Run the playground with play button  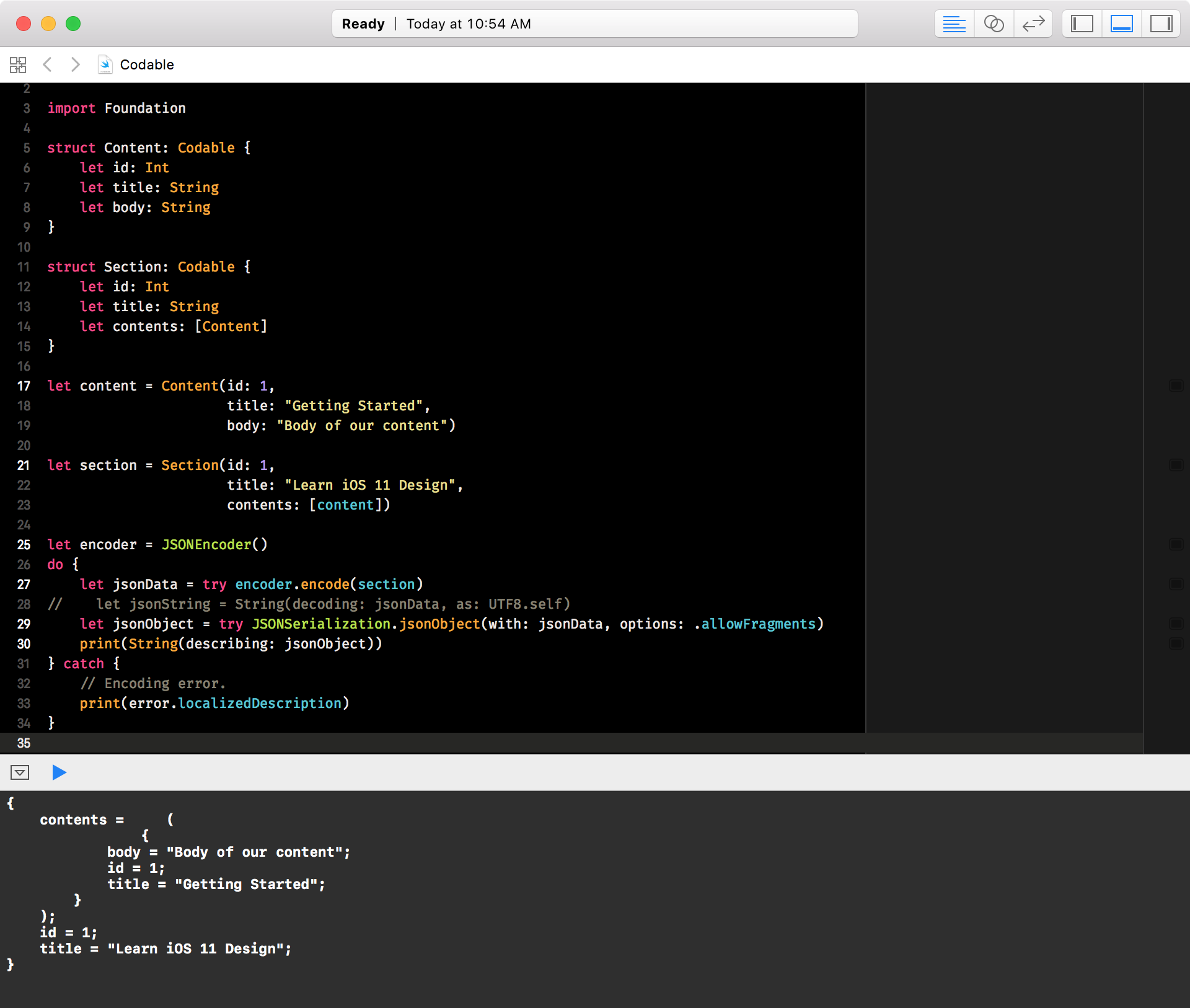pyautogui.click(x=59, y=772)
